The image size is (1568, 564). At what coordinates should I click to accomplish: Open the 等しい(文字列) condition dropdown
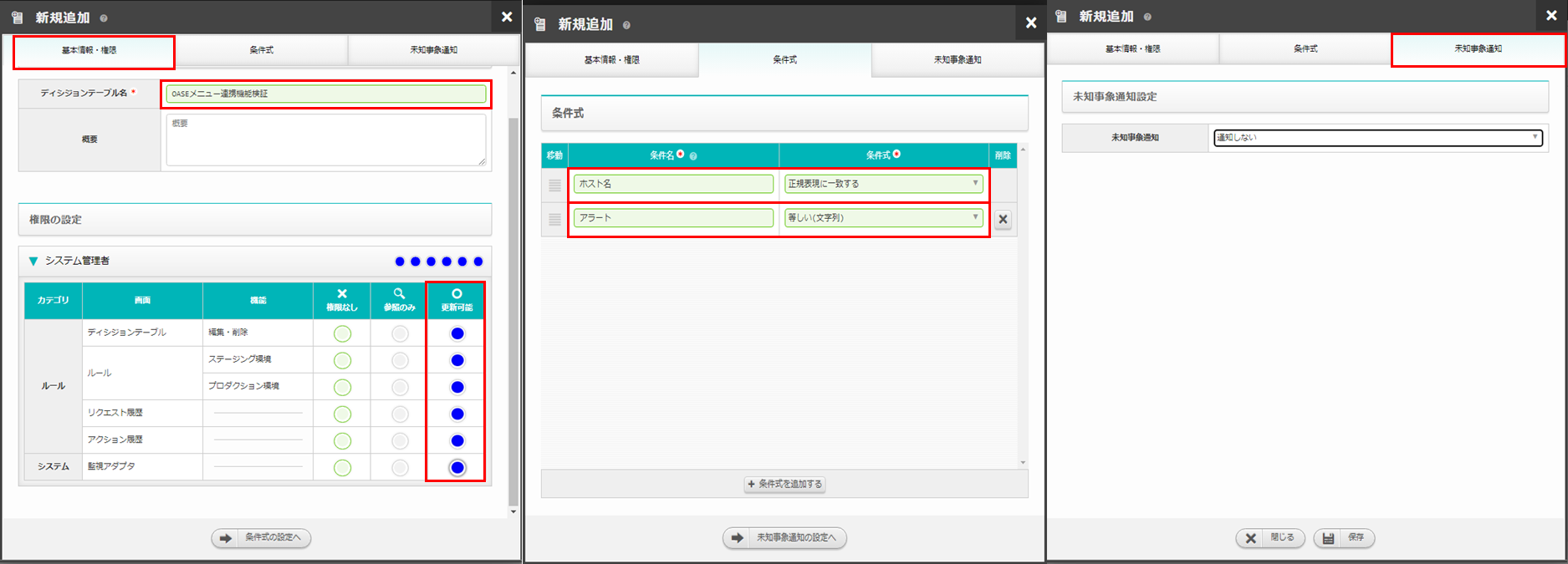[883, 218]
